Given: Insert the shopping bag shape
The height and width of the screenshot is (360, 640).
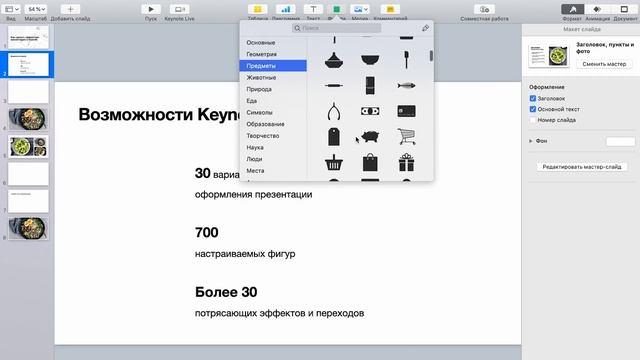Looking at the screenshot, I should pos(370,162).
